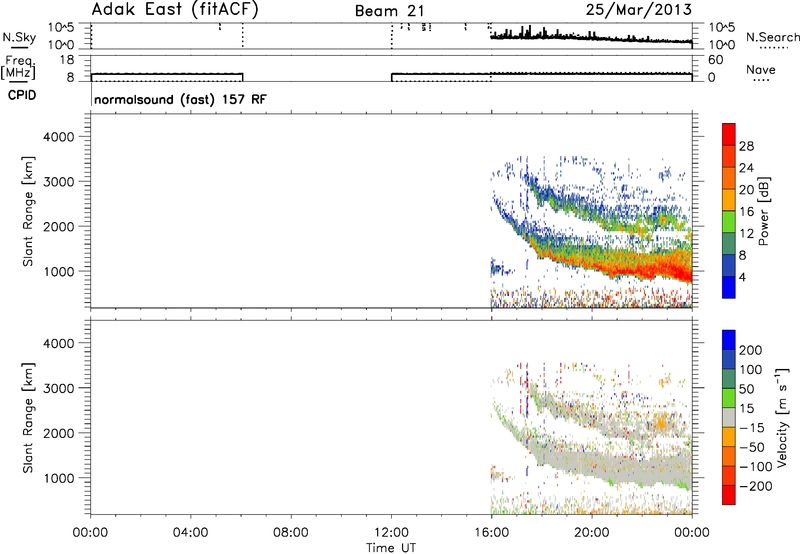This screenshot has height=554, width=800.
Task: Click the 'N.Sky' legend label
Action: (19, 37)
